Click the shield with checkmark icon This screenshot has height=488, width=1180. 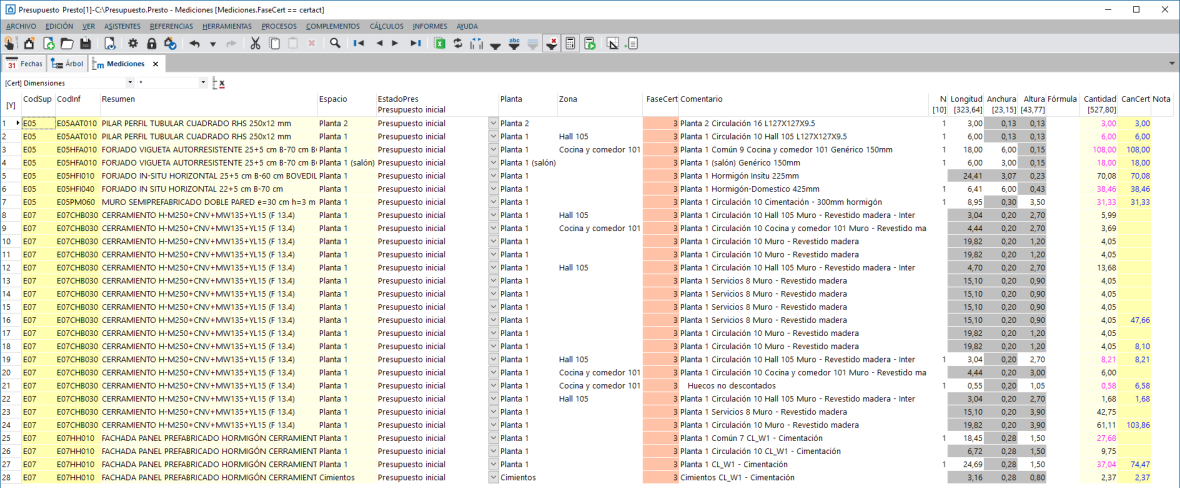[171, 44]
